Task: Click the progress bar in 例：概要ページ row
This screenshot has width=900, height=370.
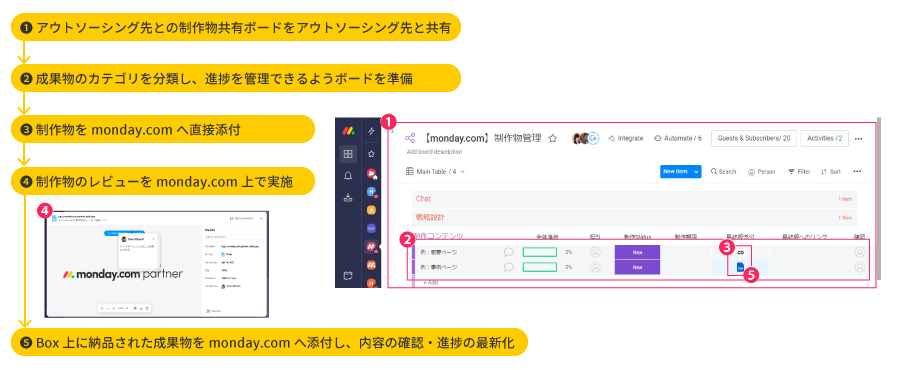Action: tap(540, 252)
